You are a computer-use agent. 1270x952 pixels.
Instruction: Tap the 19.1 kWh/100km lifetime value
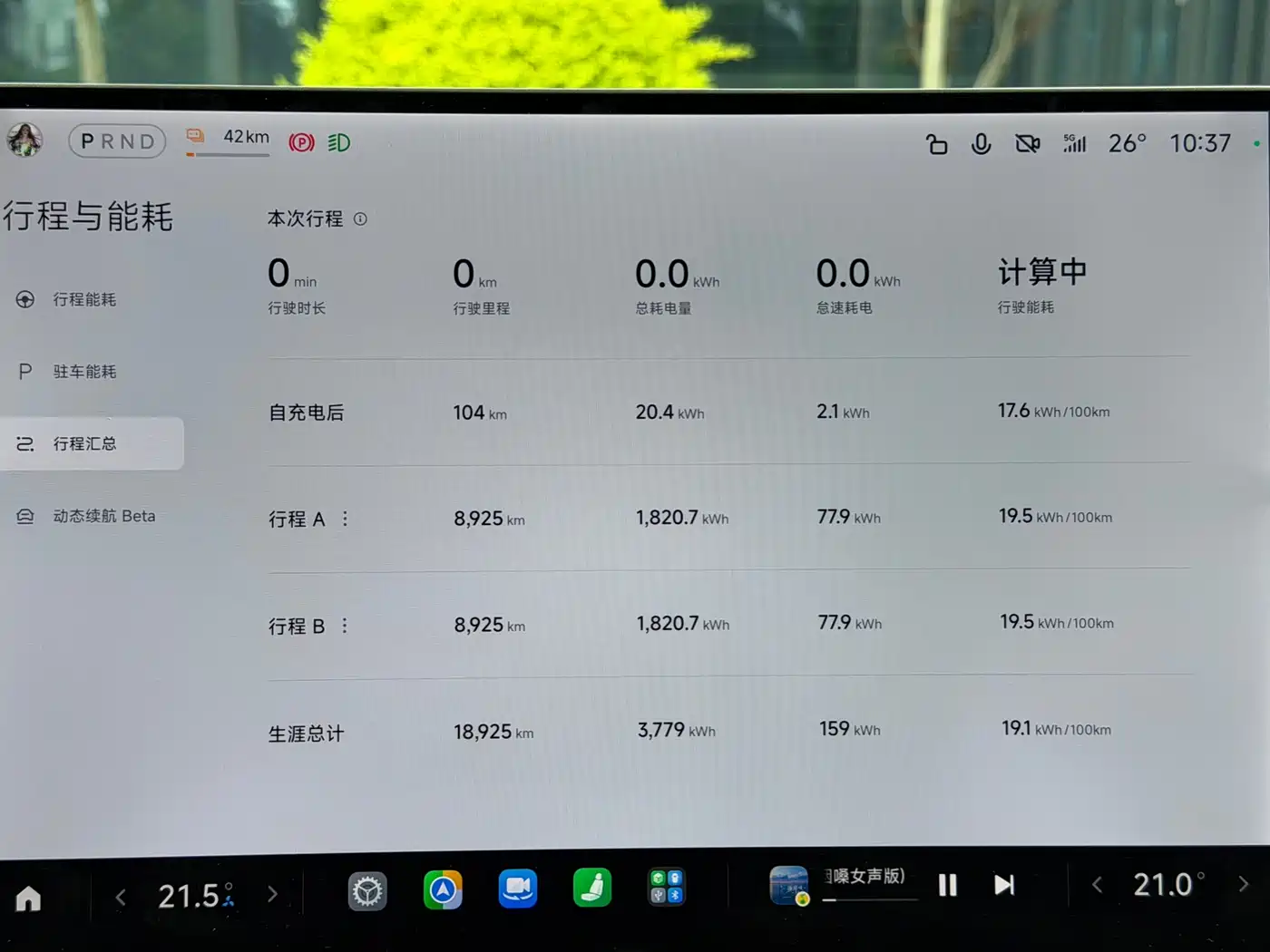1057,728
